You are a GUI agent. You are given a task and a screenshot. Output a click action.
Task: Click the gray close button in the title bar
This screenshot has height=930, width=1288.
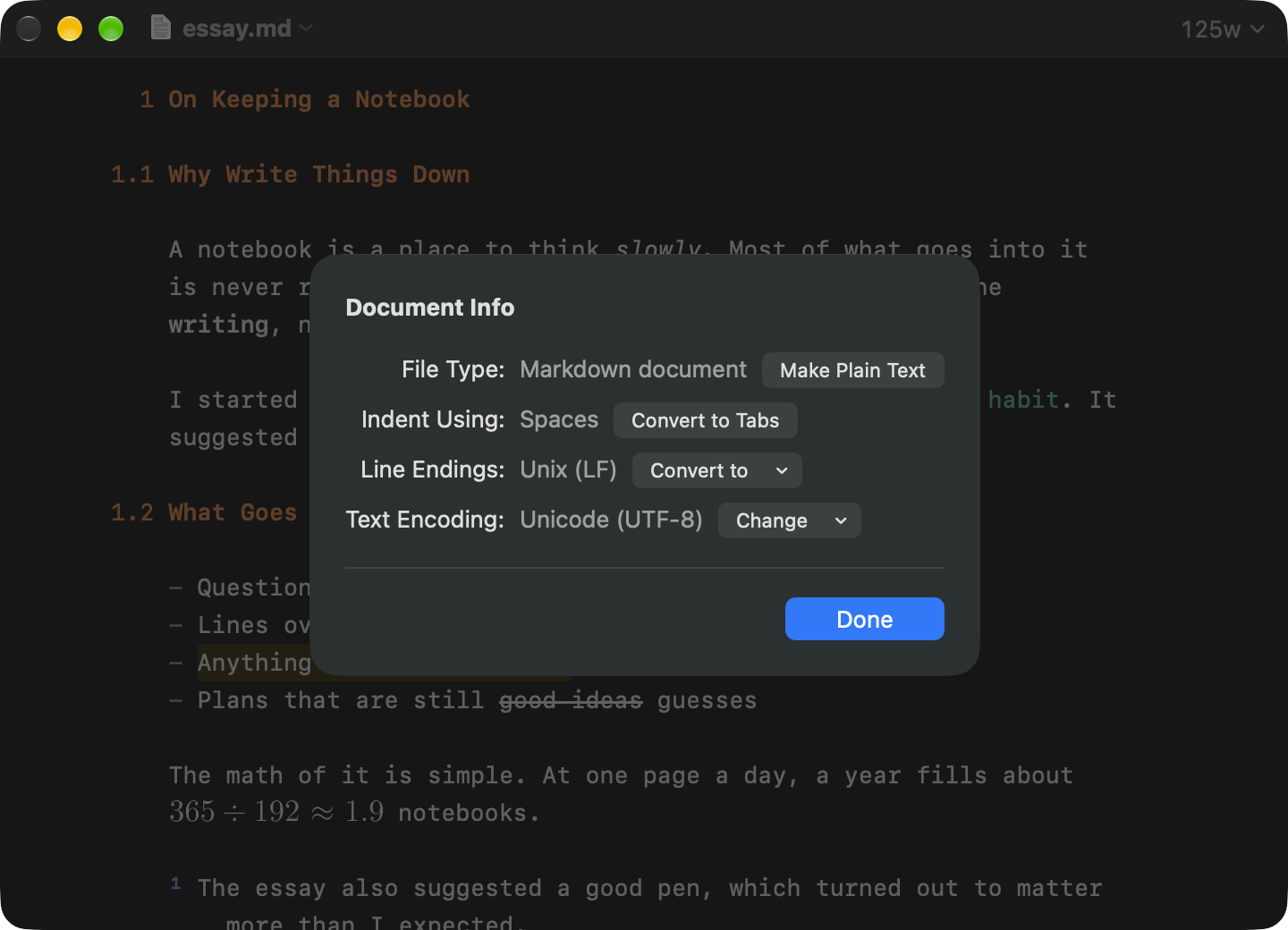tap(29, 29)
